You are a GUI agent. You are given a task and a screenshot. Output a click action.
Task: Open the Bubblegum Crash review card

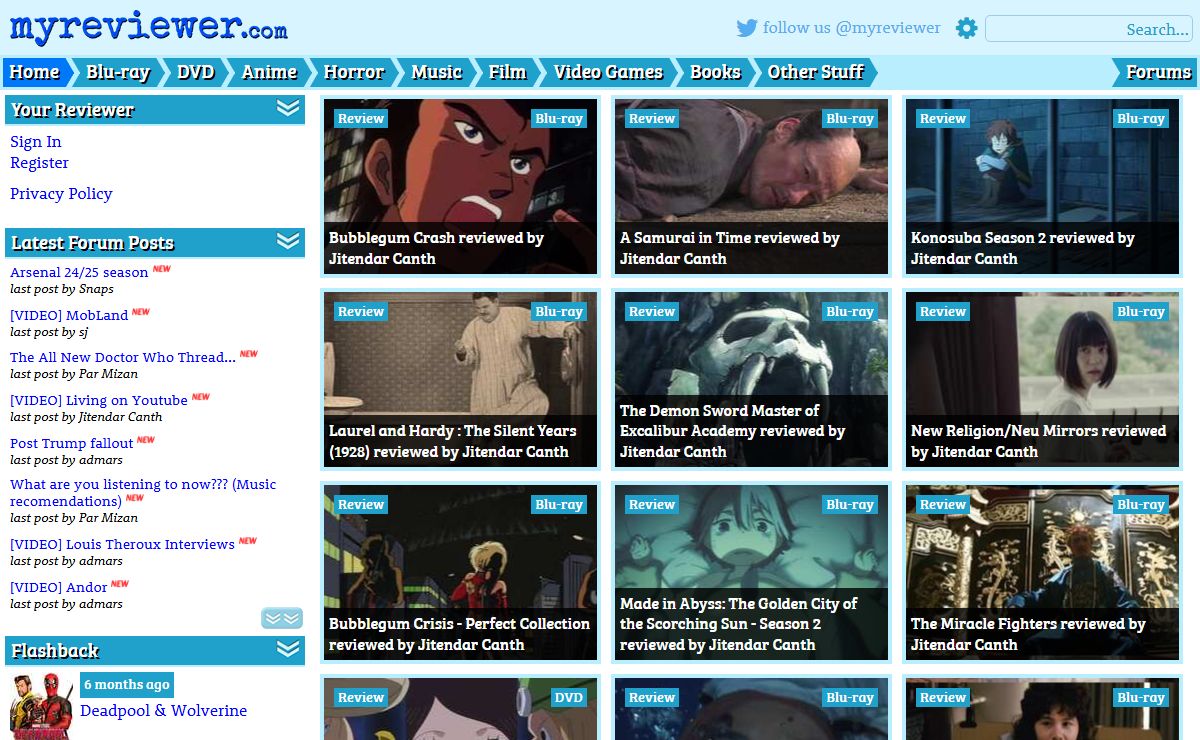(x=460, y=186)
